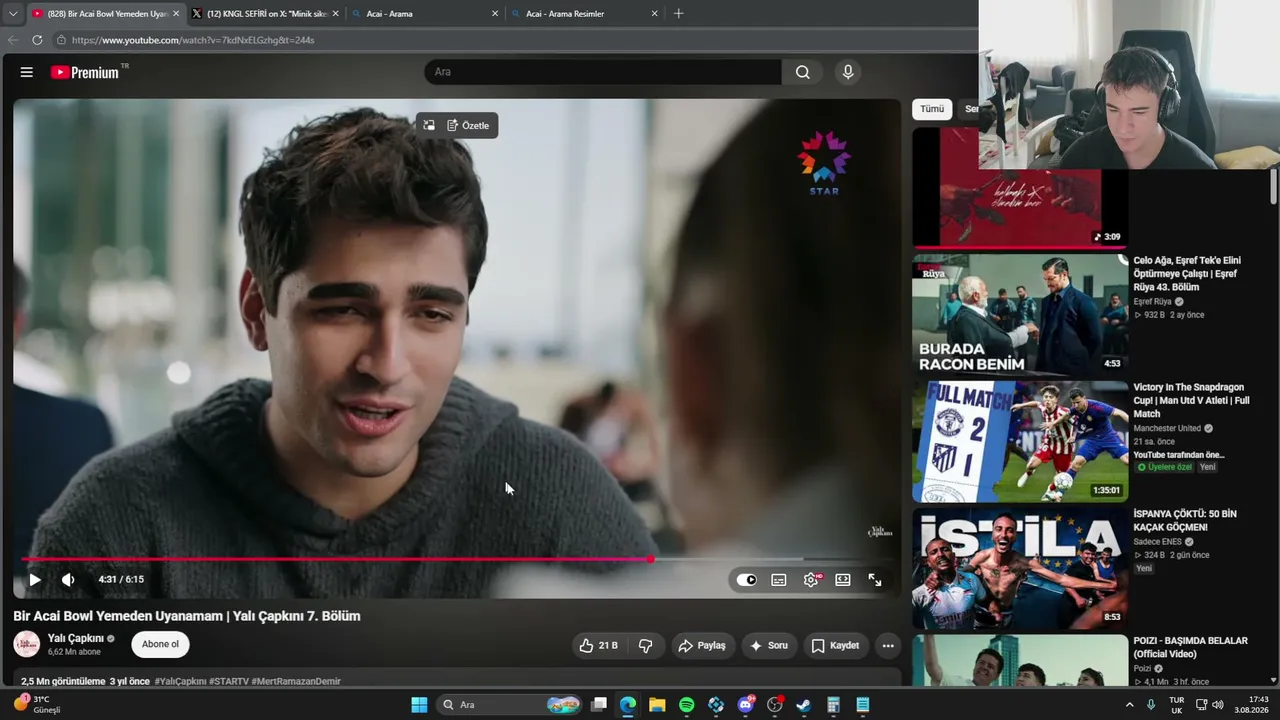Click the picture-in-picture icon beside Özetle
The image size is (1280, 720).
click(429, 126)
